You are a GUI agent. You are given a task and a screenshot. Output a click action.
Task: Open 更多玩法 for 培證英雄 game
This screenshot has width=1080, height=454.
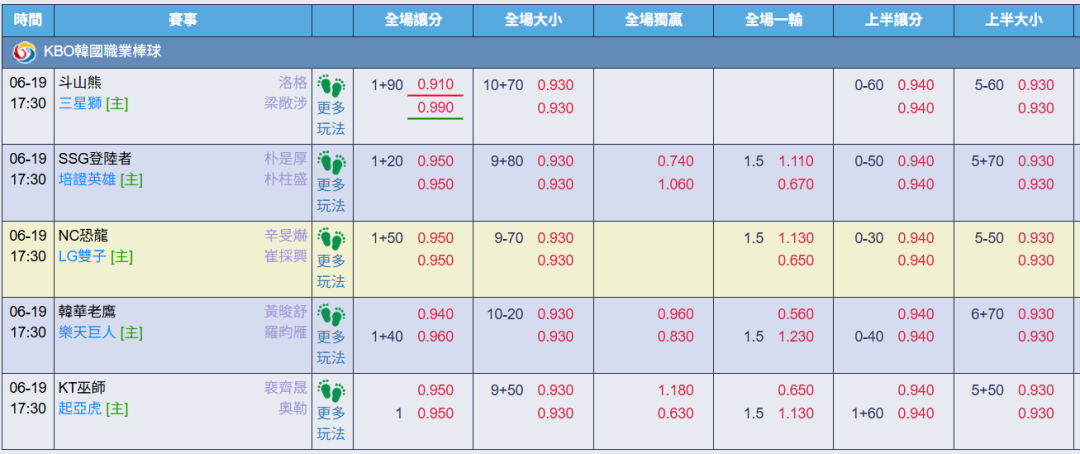[x=331, y=195]
